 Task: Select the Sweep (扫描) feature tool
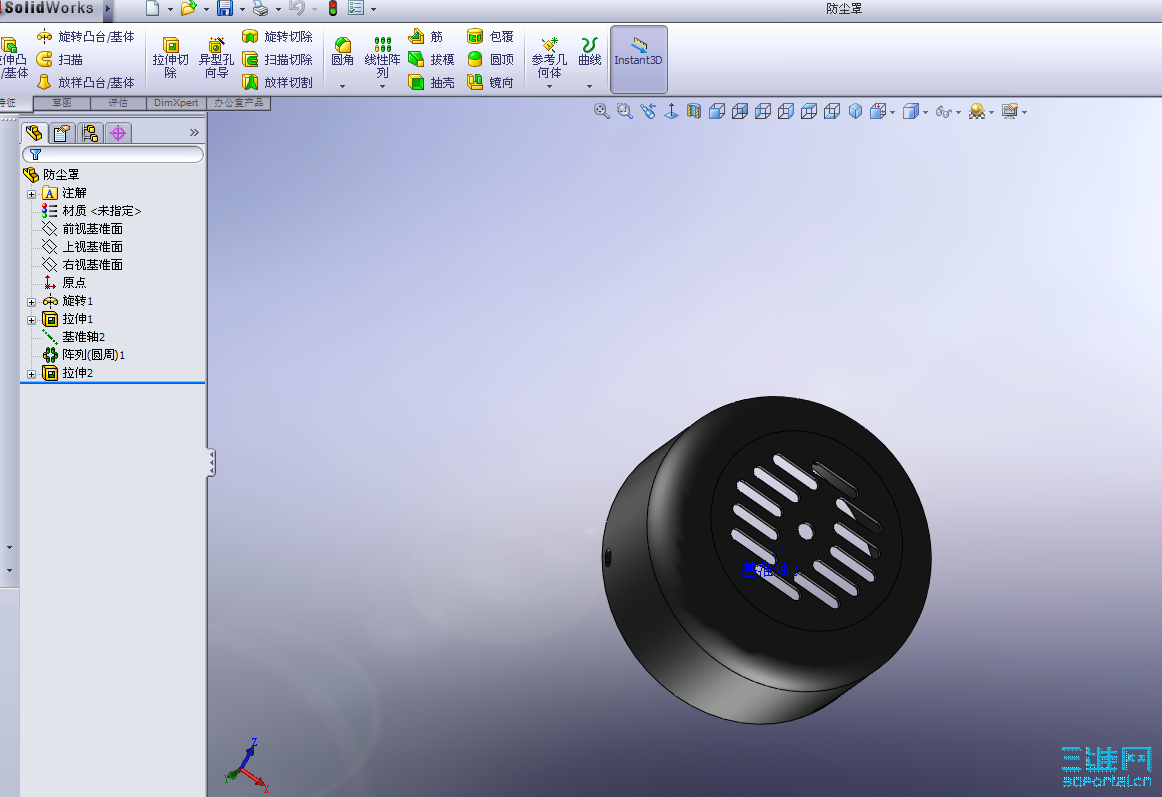[60, 59]
